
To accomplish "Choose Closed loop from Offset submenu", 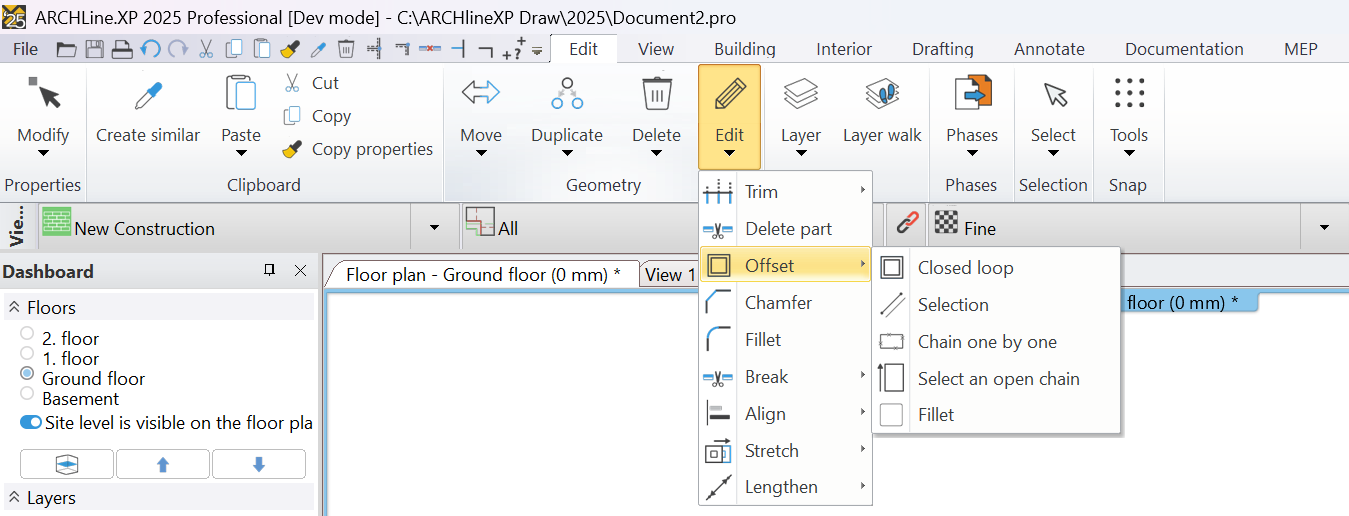I will point(965,268).
